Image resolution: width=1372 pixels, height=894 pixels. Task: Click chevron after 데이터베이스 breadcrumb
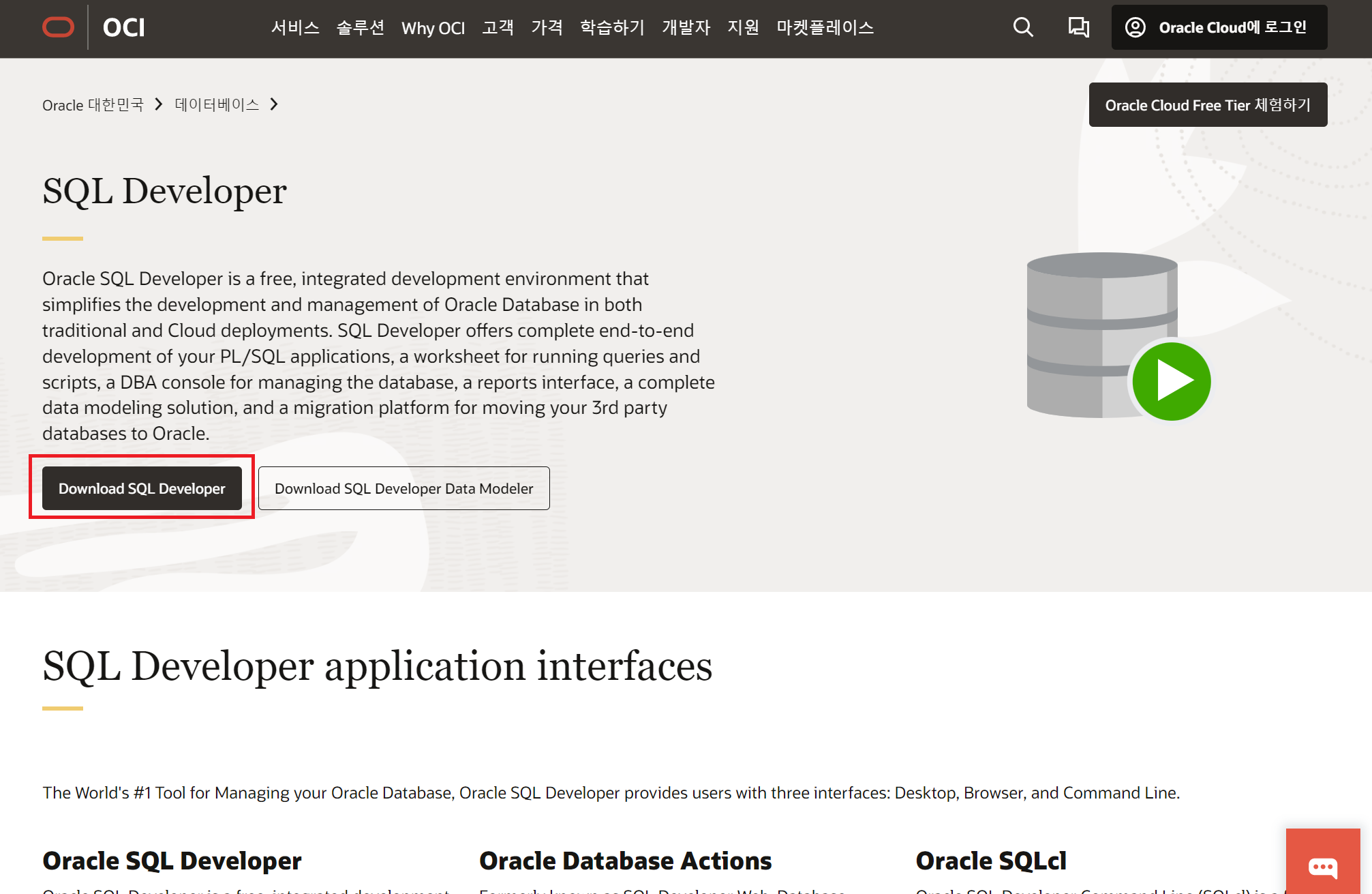click(274, 104)
